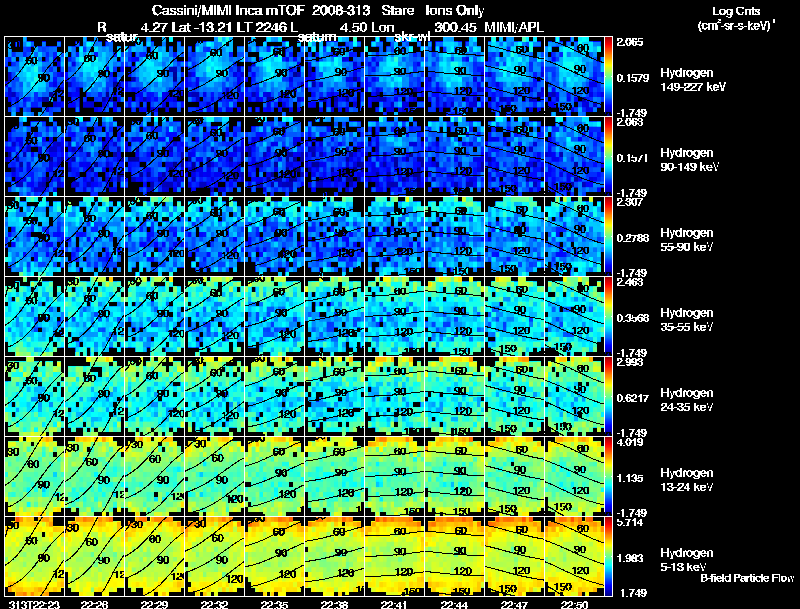The image size is (800, 609).
Task: Click the colorbar midpoint value '0.2788'
Action: [633, 238]
